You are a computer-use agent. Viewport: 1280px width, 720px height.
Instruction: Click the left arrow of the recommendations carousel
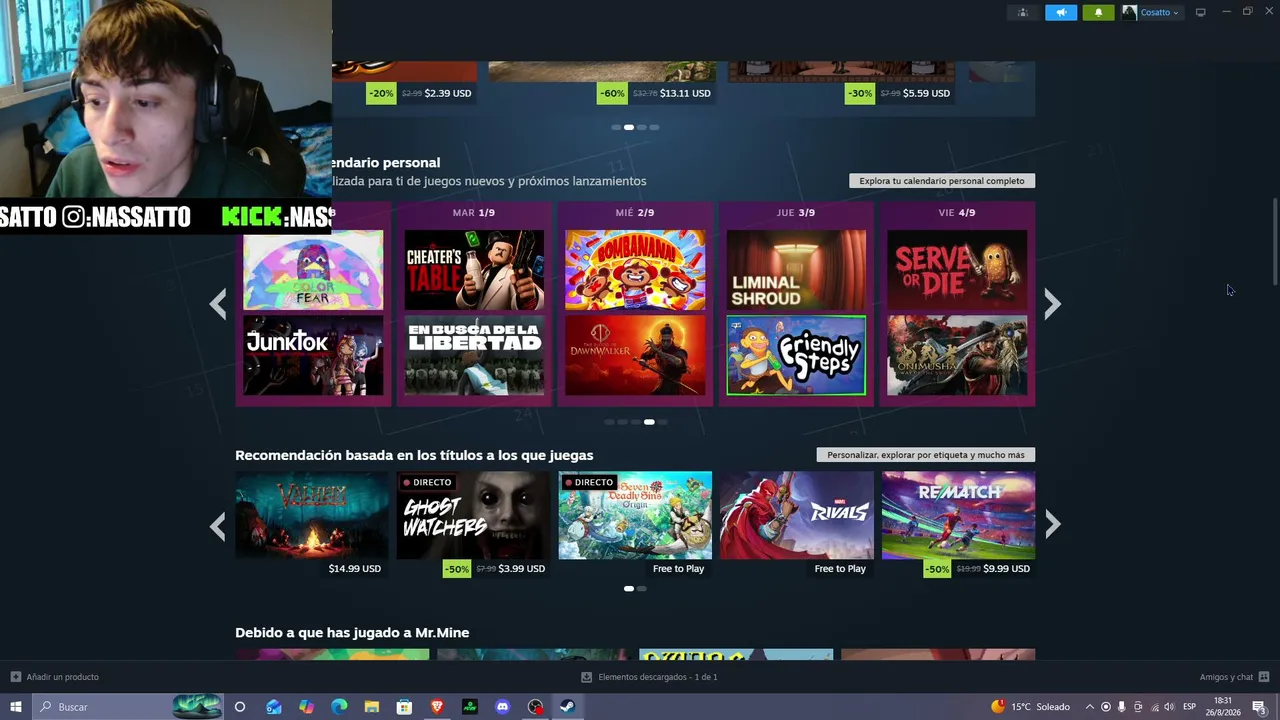click(x=218, y=524)
